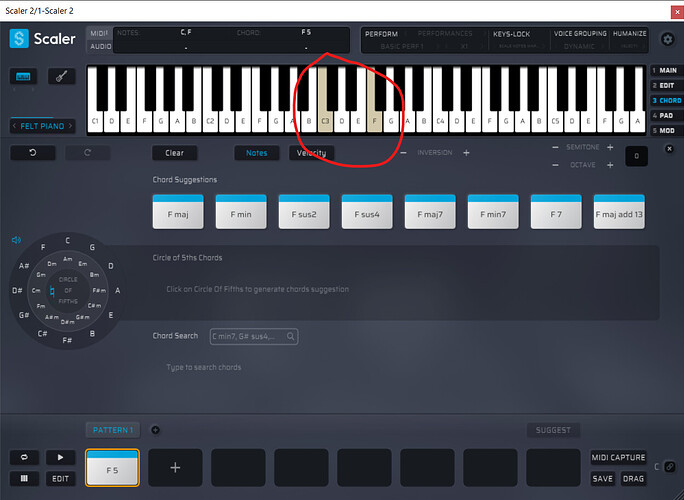Open the FELT PIANO instrument selector
The height and width of the screenshot is (500, 684).
(x=42, y=126)
